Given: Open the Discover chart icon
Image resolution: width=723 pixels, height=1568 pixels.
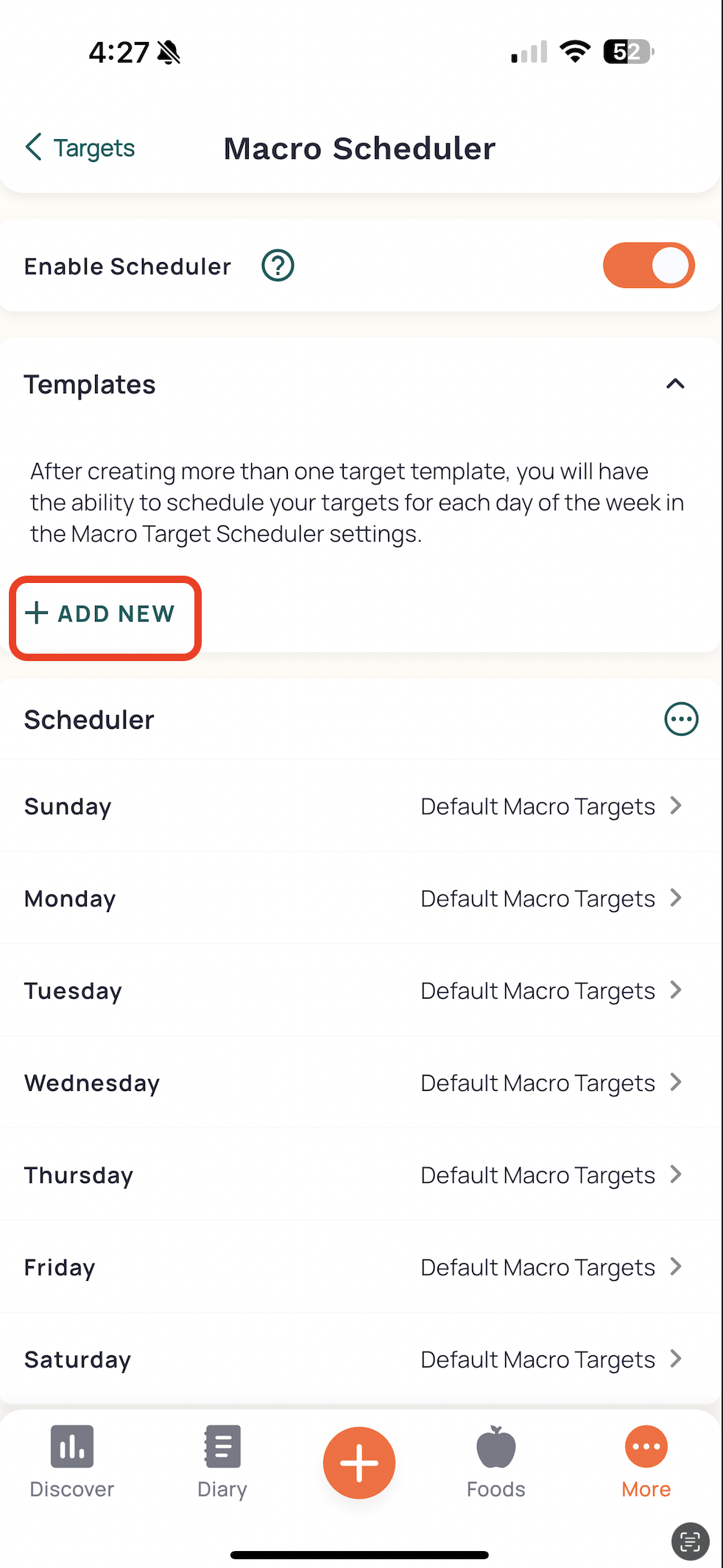Looking at the screenshot, I should 72,1447.
